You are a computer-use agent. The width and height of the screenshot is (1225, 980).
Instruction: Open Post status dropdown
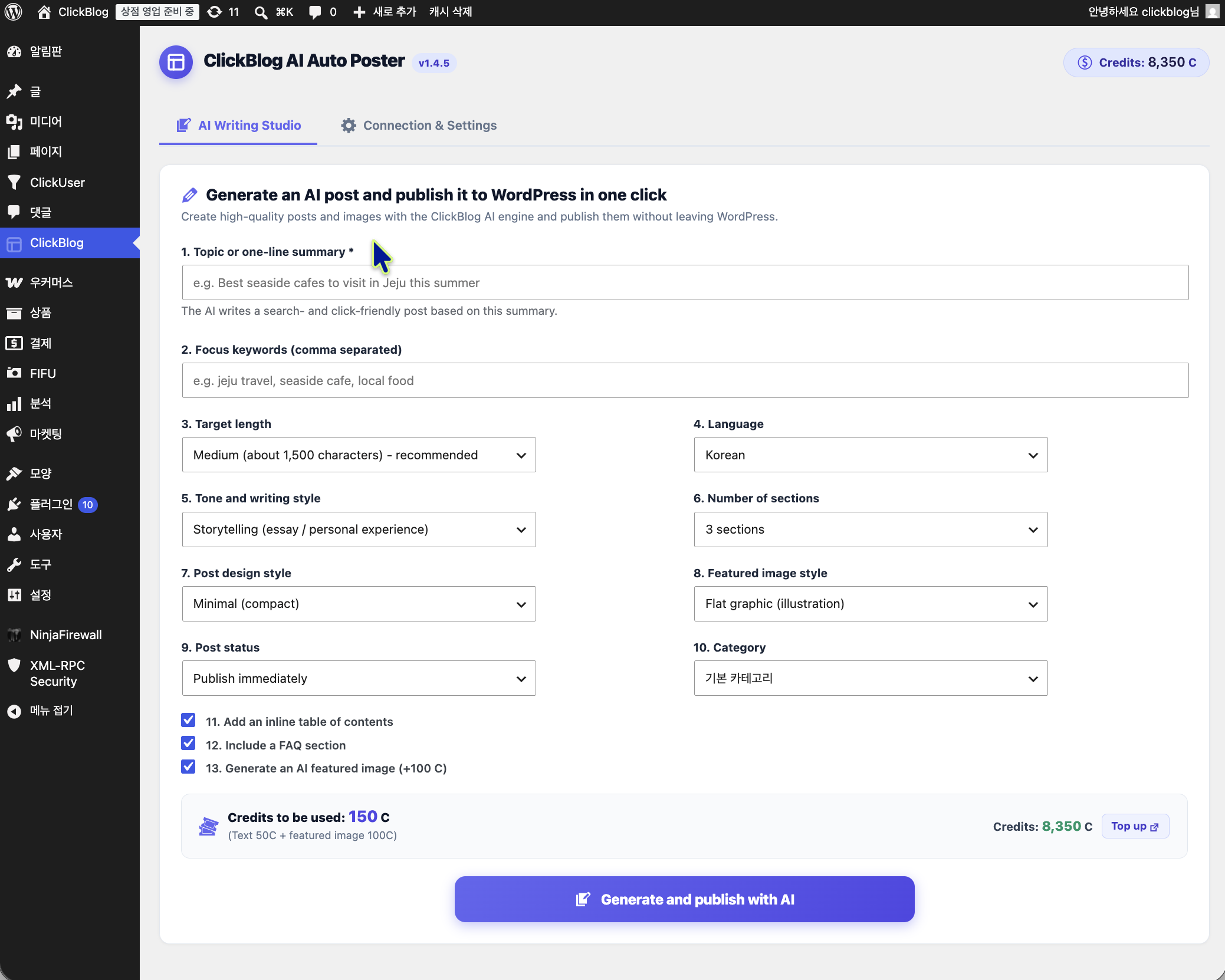point(359,678)
